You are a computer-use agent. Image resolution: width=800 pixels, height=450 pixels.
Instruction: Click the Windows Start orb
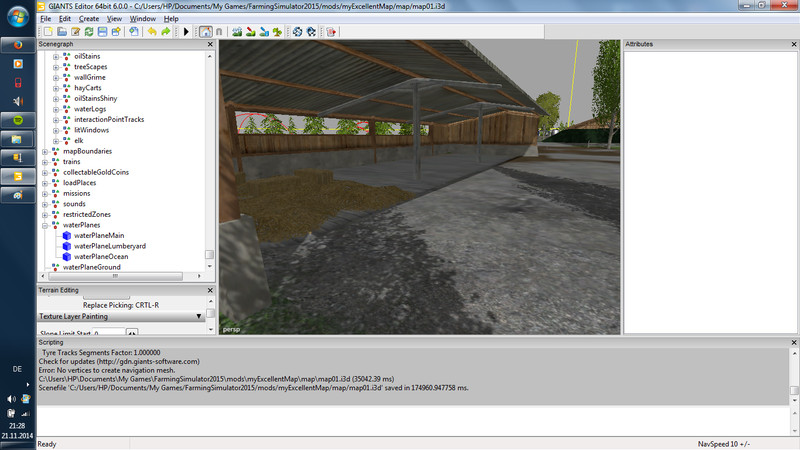click(x=18, y=17)
